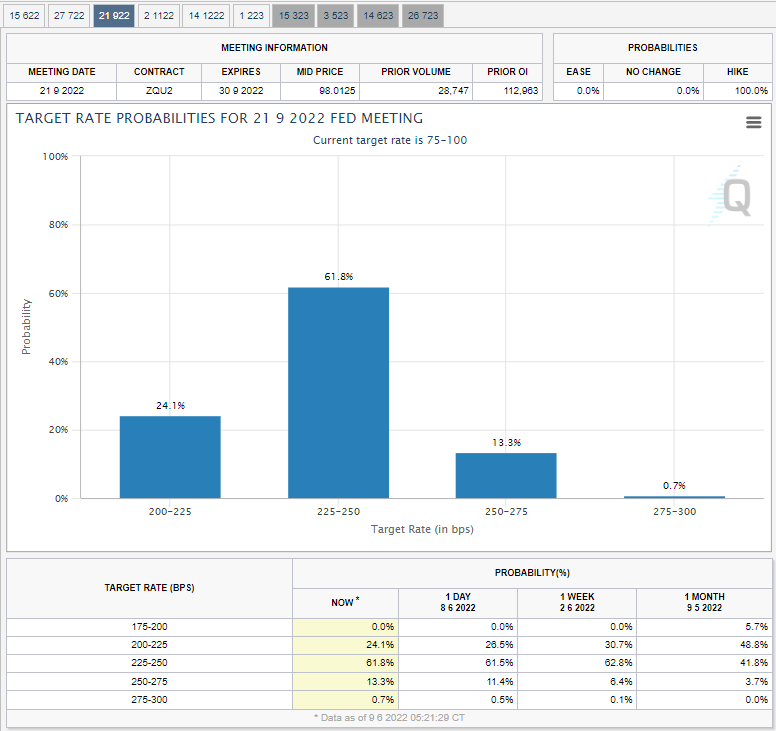Click the PRIOR VOLUME column header
The image size is (776, 731).
(416, 72)
